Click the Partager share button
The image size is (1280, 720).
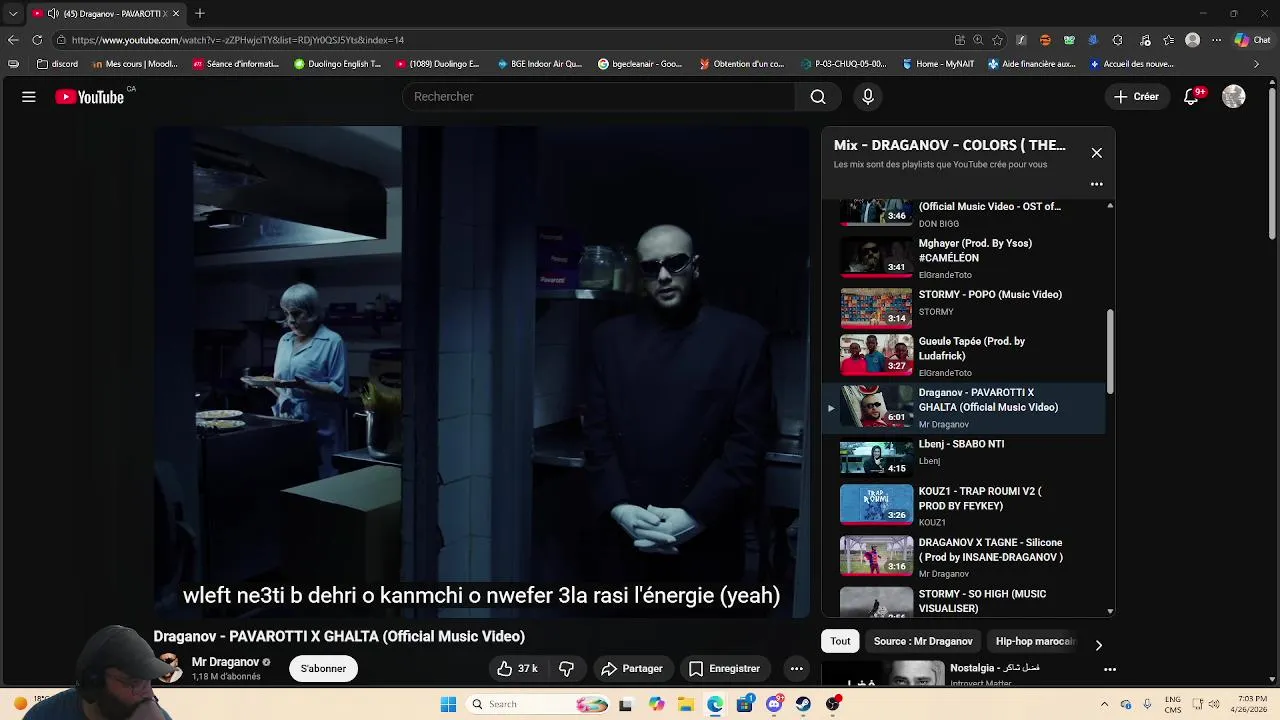[632, 668]
